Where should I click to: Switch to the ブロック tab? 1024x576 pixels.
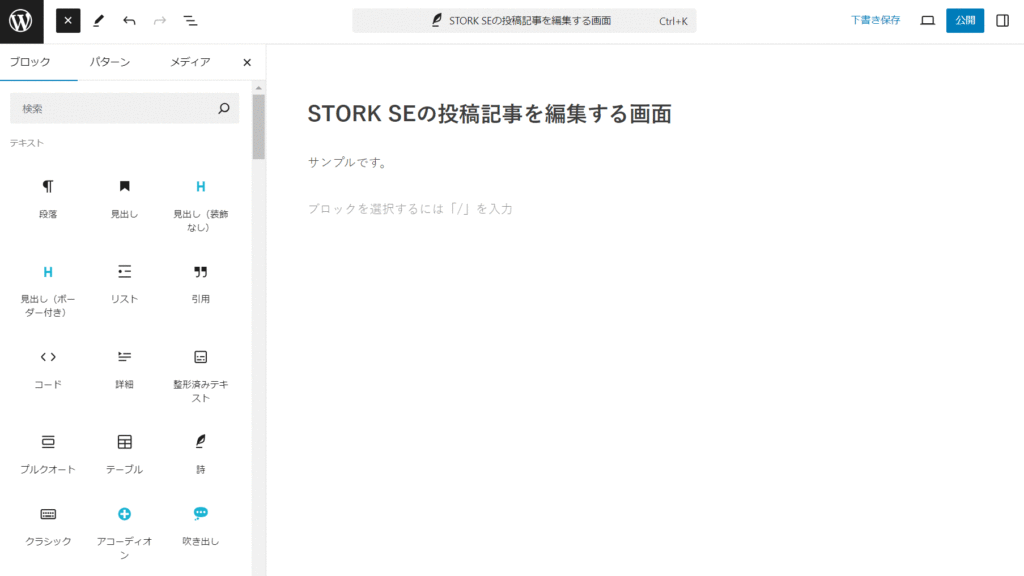coord(30,62)
